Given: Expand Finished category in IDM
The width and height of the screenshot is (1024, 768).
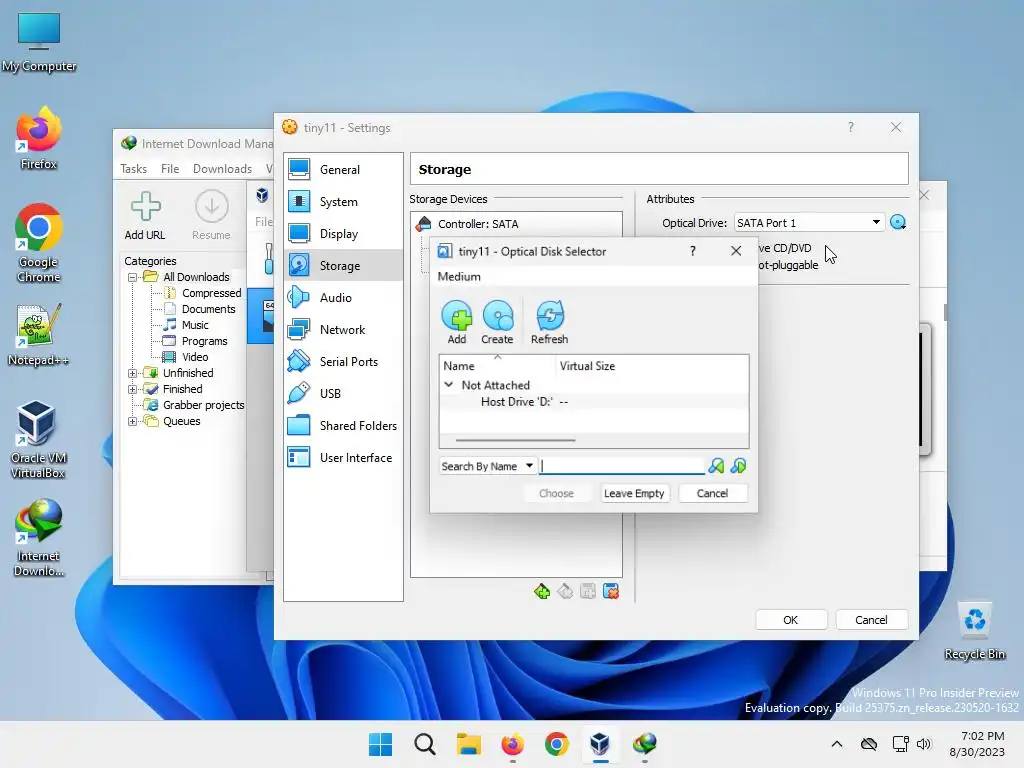Looking at the screenshot, I should (133, 389).
